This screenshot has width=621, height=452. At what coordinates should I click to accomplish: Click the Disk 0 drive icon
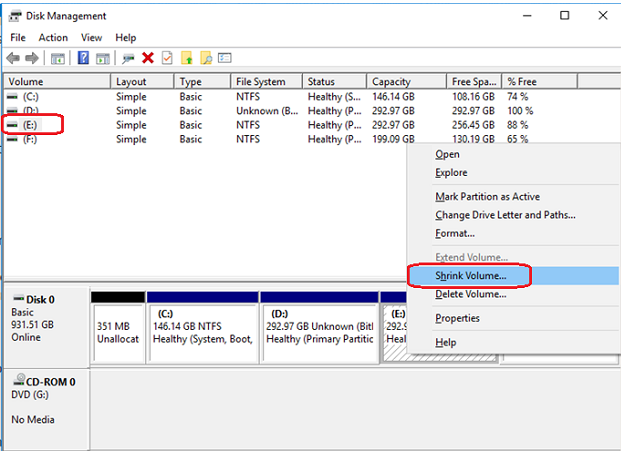tap(18, 298)
